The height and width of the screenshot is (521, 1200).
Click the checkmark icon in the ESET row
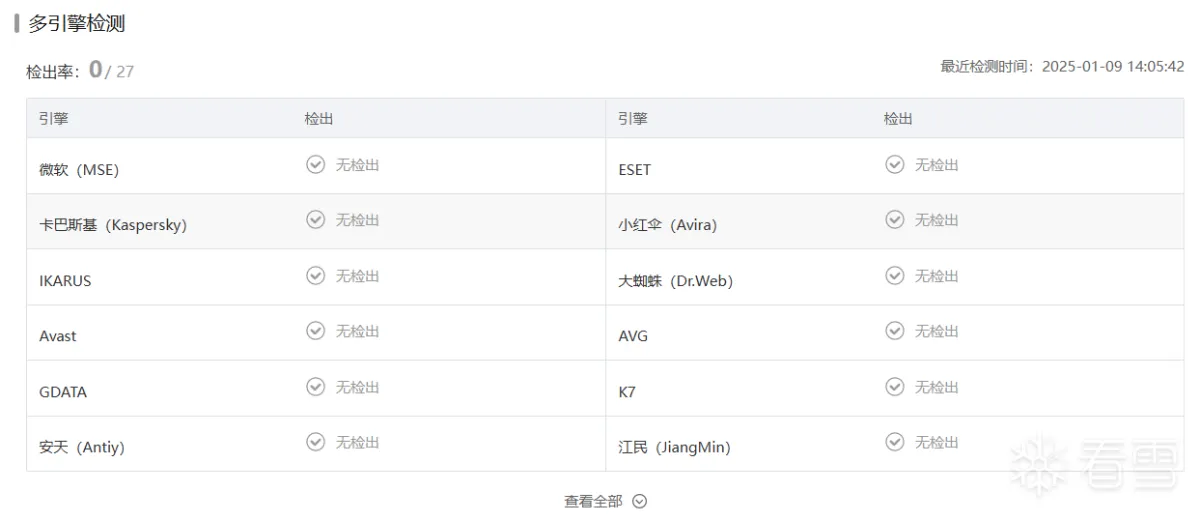point(895,165)
